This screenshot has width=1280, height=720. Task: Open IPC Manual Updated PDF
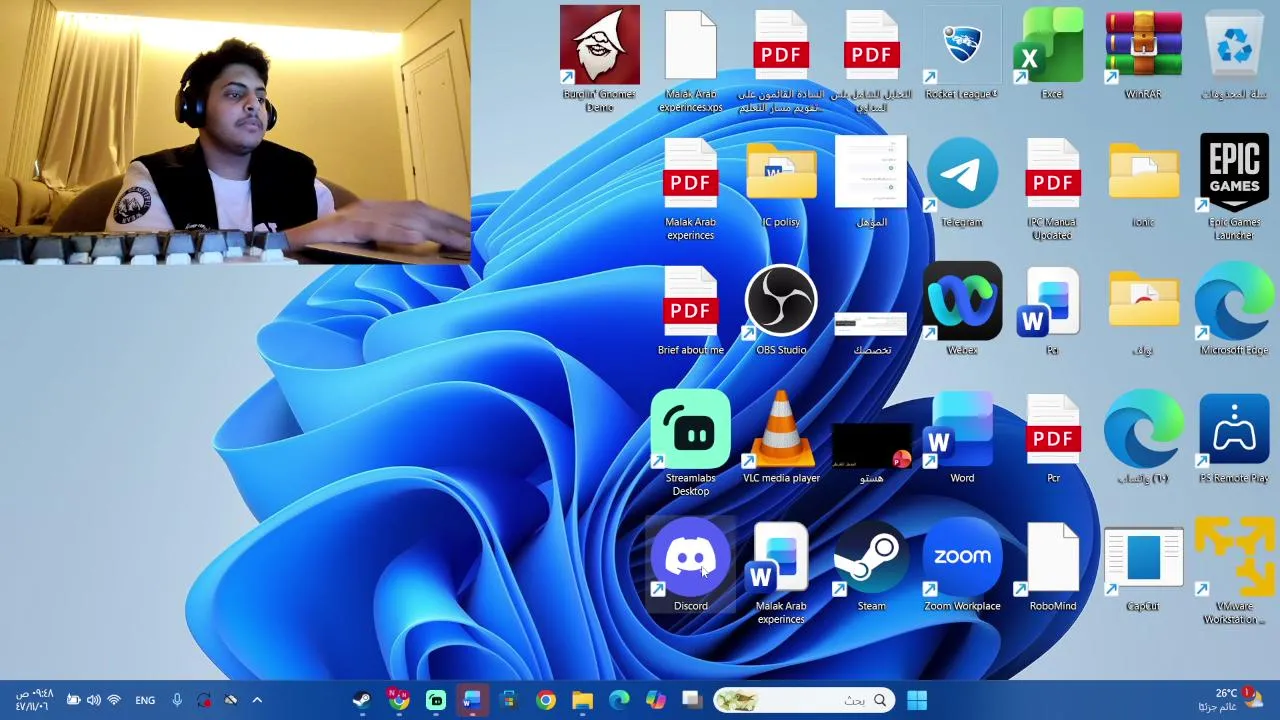click(x=1052, y=188)
